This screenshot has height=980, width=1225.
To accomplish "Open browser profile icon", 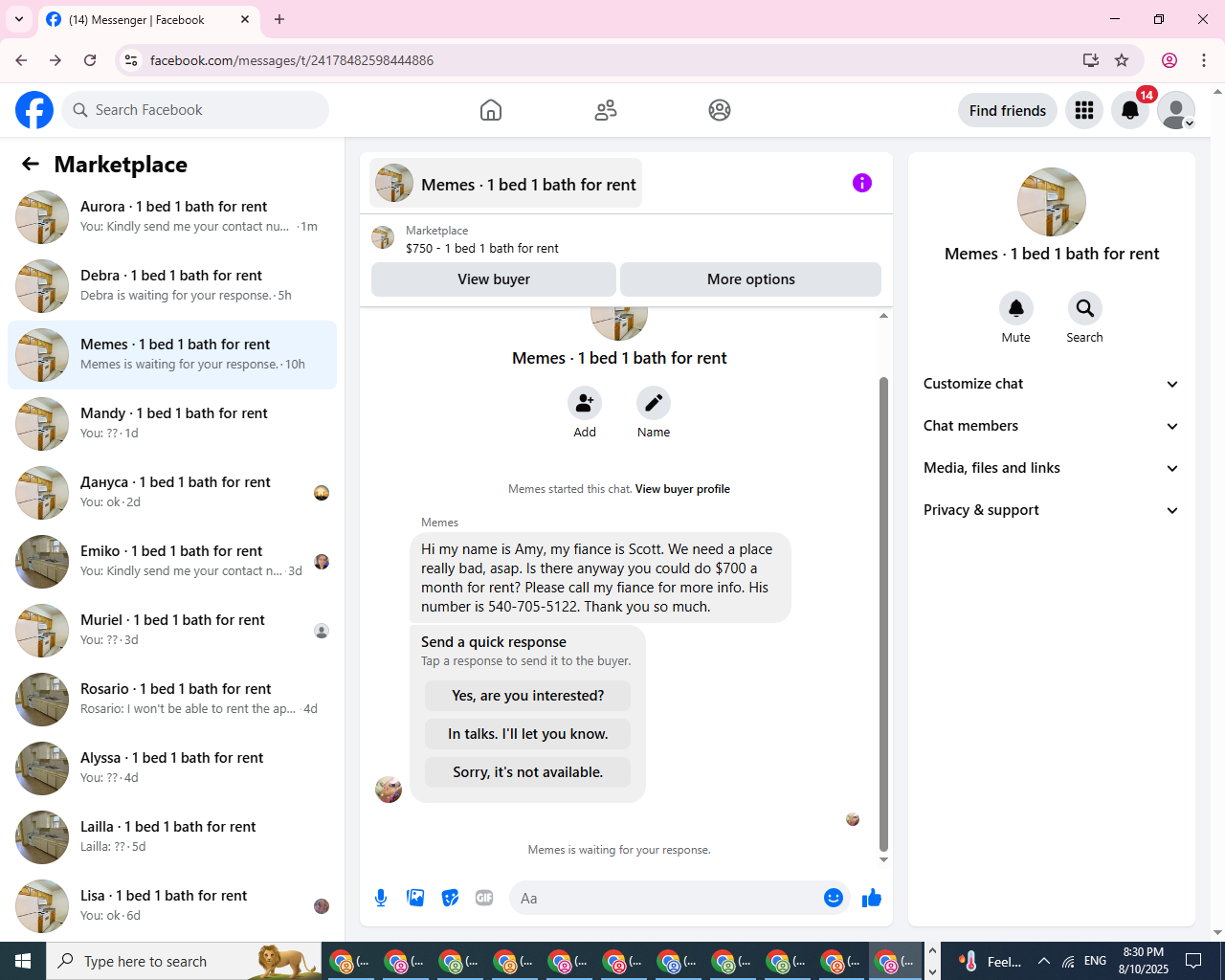I will [x=1169, y=60].
